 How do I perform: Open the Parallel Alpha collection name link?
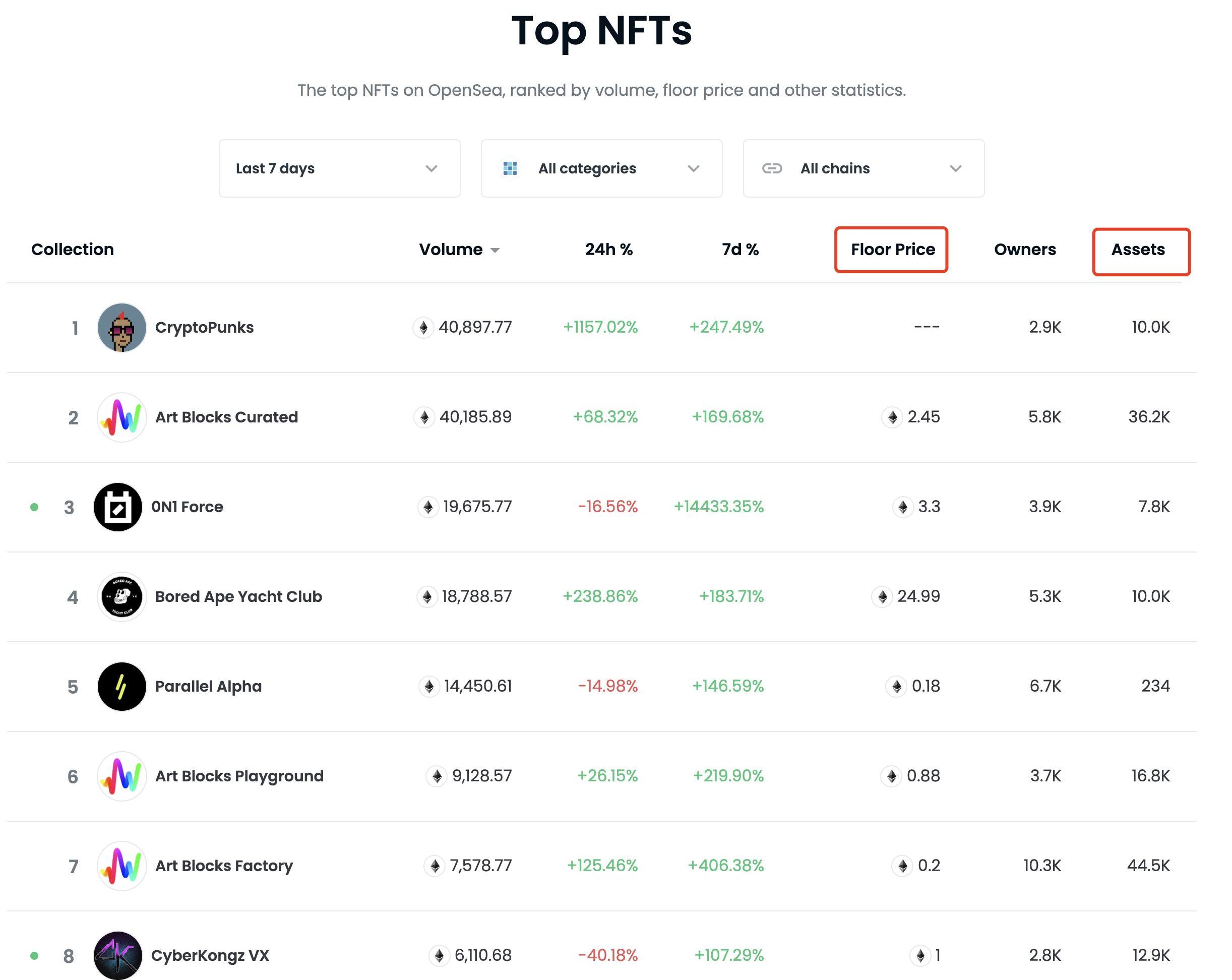pos(208,686)
